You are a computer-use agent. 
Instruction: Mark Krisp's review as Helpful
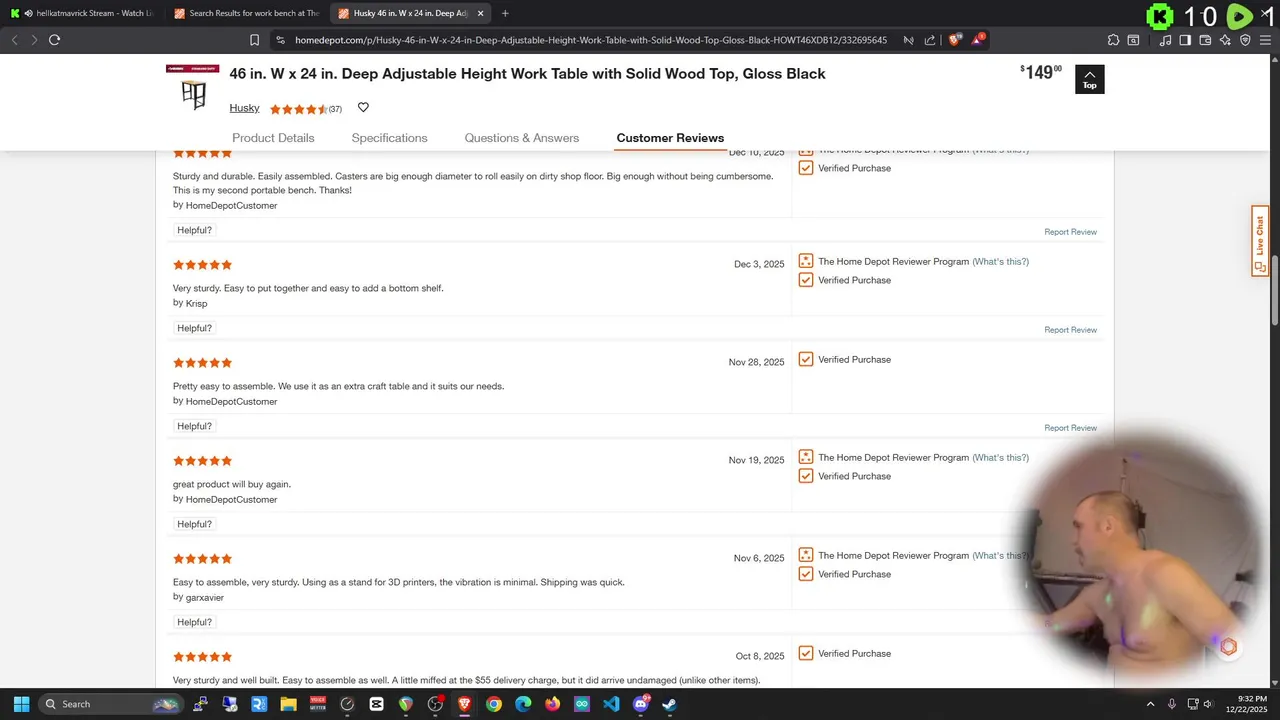(194, 328)
